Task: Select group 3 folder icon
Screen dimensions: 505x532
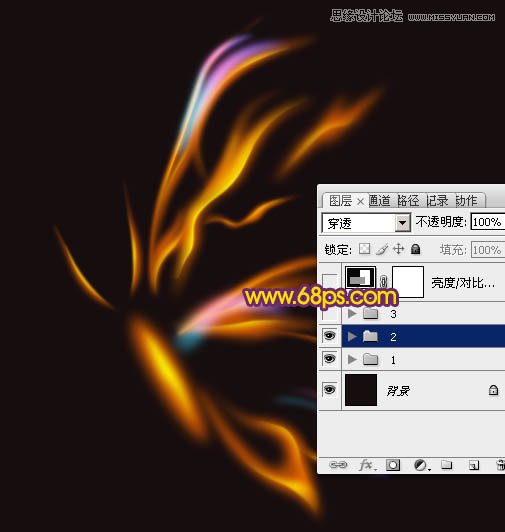Action: point(371,314)
